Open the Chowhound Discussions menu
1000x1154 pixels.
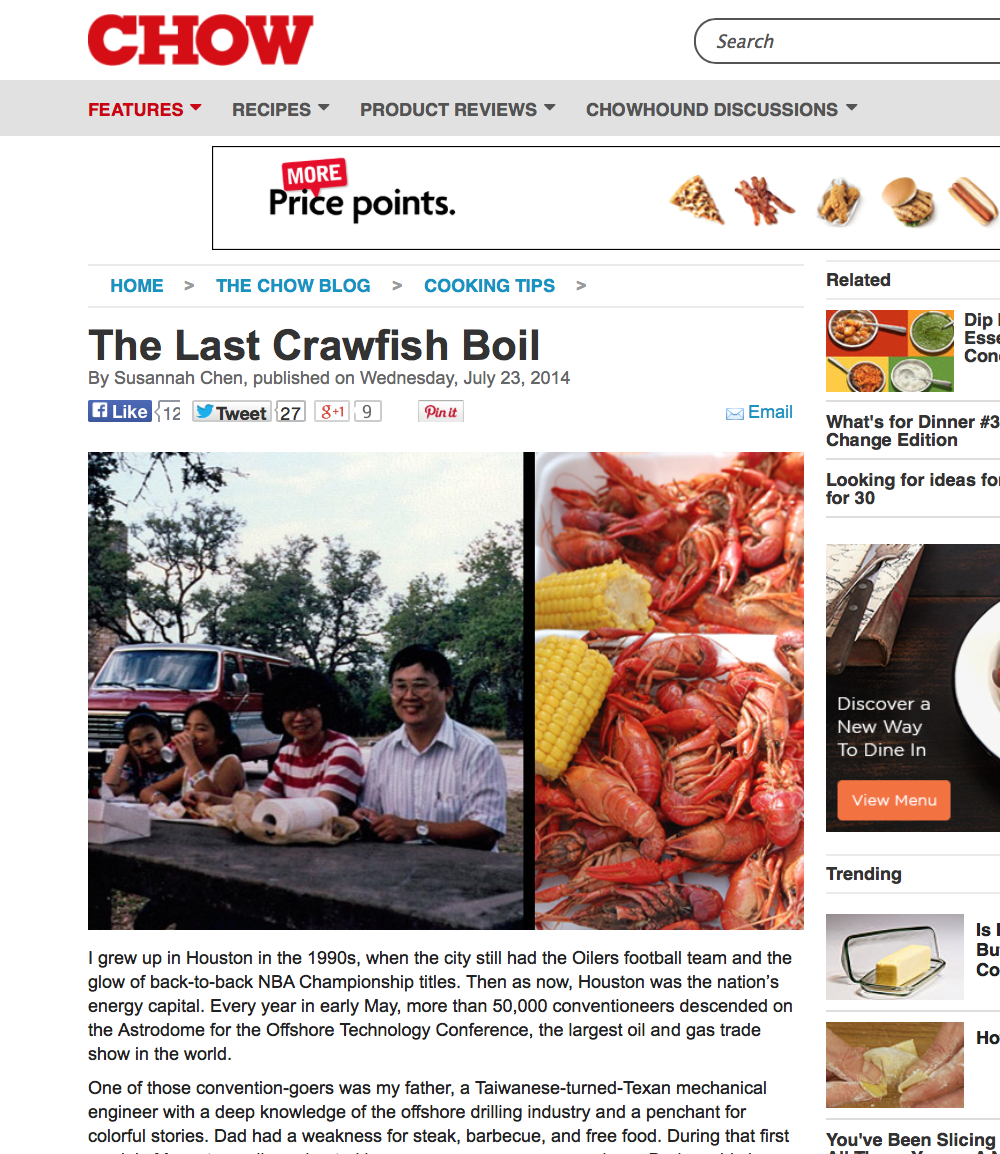pyautogui.click(x=722, y=109)
